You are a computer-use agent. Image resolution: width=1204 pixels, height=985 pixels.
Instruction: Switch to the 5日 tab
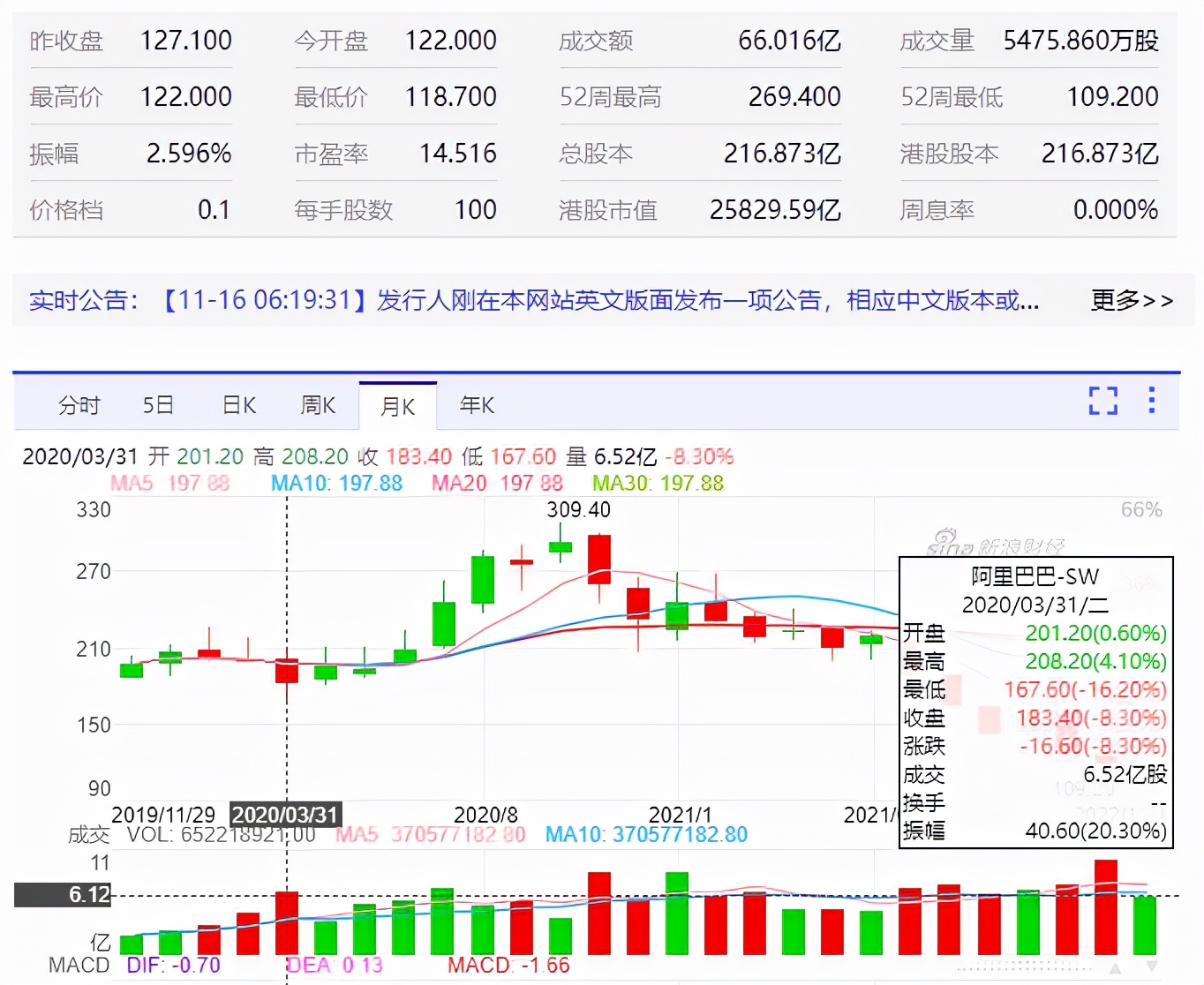coord(158,405)
